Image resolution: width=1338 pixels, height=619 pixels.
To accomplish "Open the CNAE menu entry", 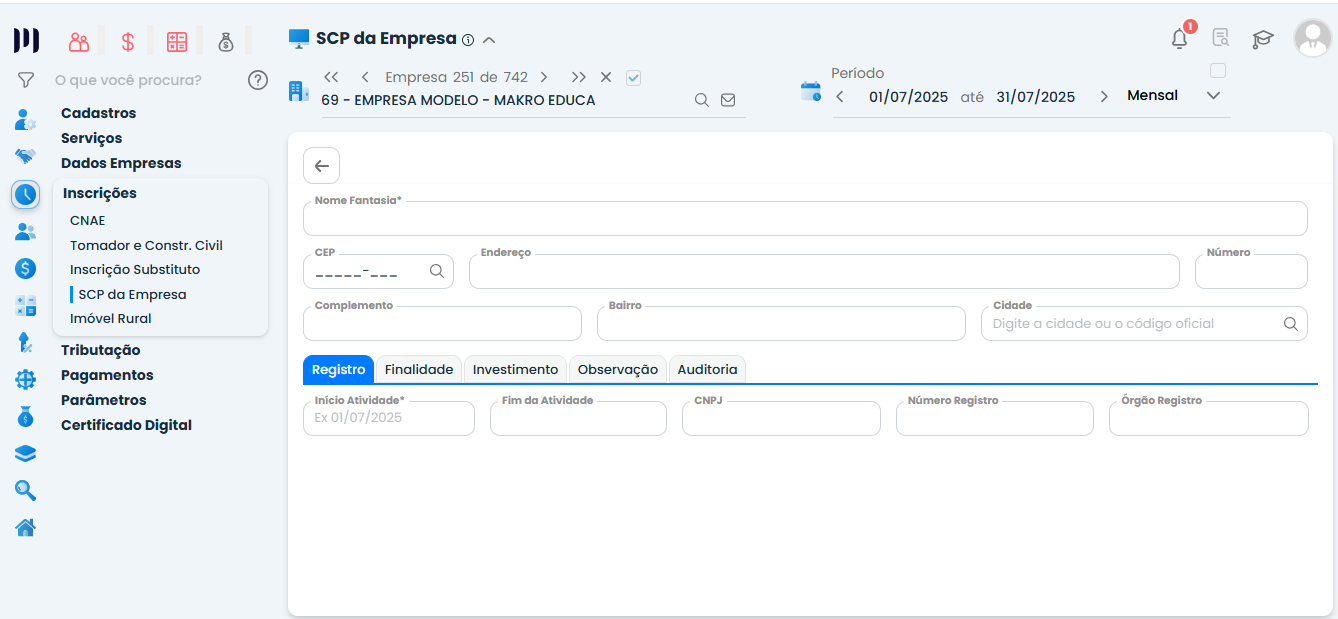I will click(87, 220).
